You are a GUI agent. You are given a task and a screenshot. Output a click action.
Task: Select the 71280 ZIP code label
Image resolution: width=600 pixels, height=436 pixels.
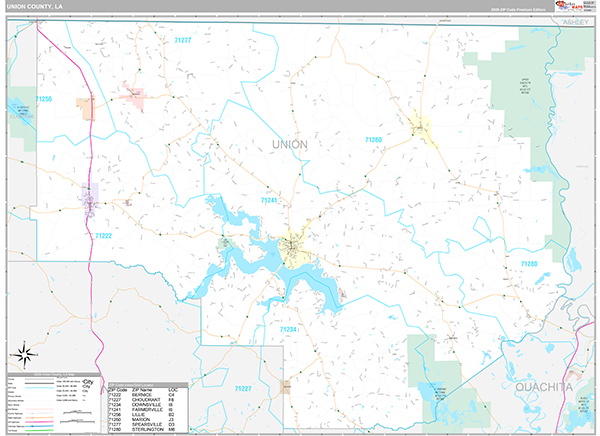(528, 263)
